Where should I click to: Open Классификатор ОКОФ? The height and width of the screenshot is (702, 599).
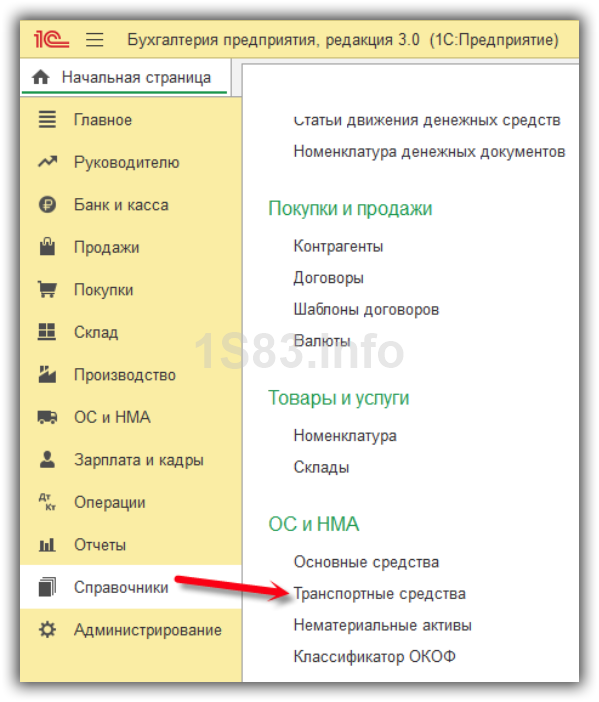pyautogui.click(x=374, y=656)
